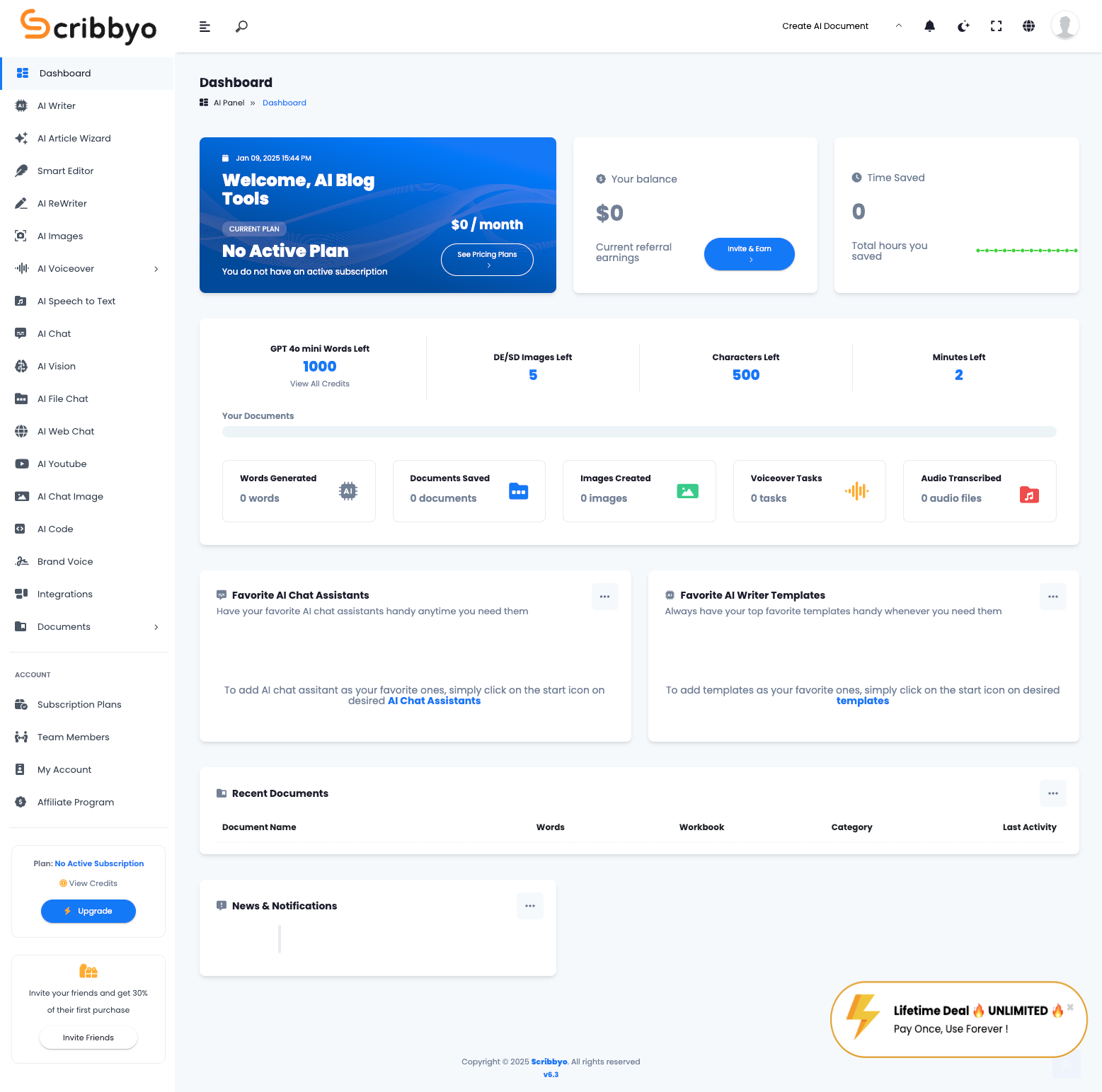Enter fullscreen mode via top bar icon
This screenshot has height=1092, width=1102.
point(996,26)
